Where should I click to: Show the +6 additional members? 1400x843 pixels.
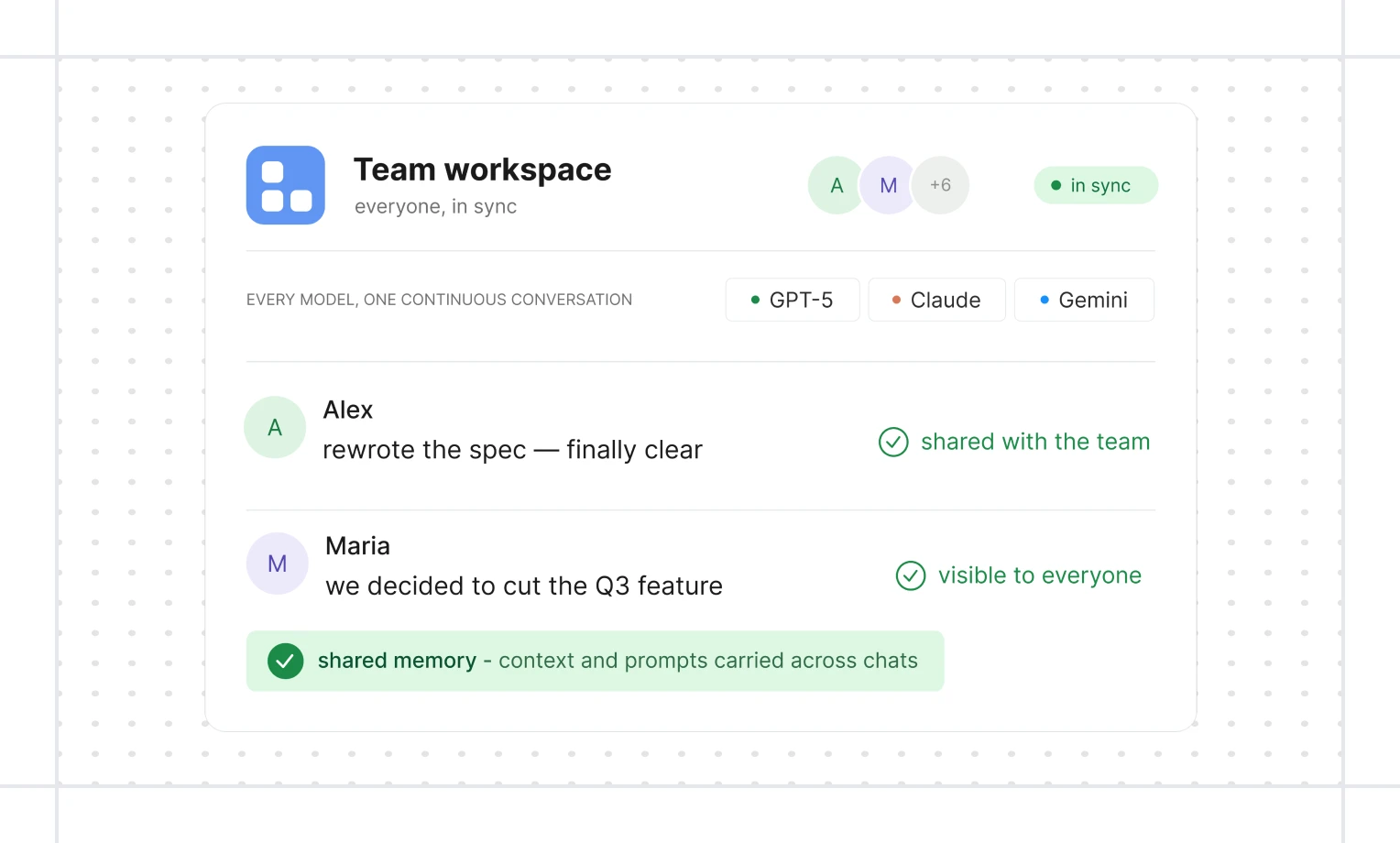tap(940, 185)
